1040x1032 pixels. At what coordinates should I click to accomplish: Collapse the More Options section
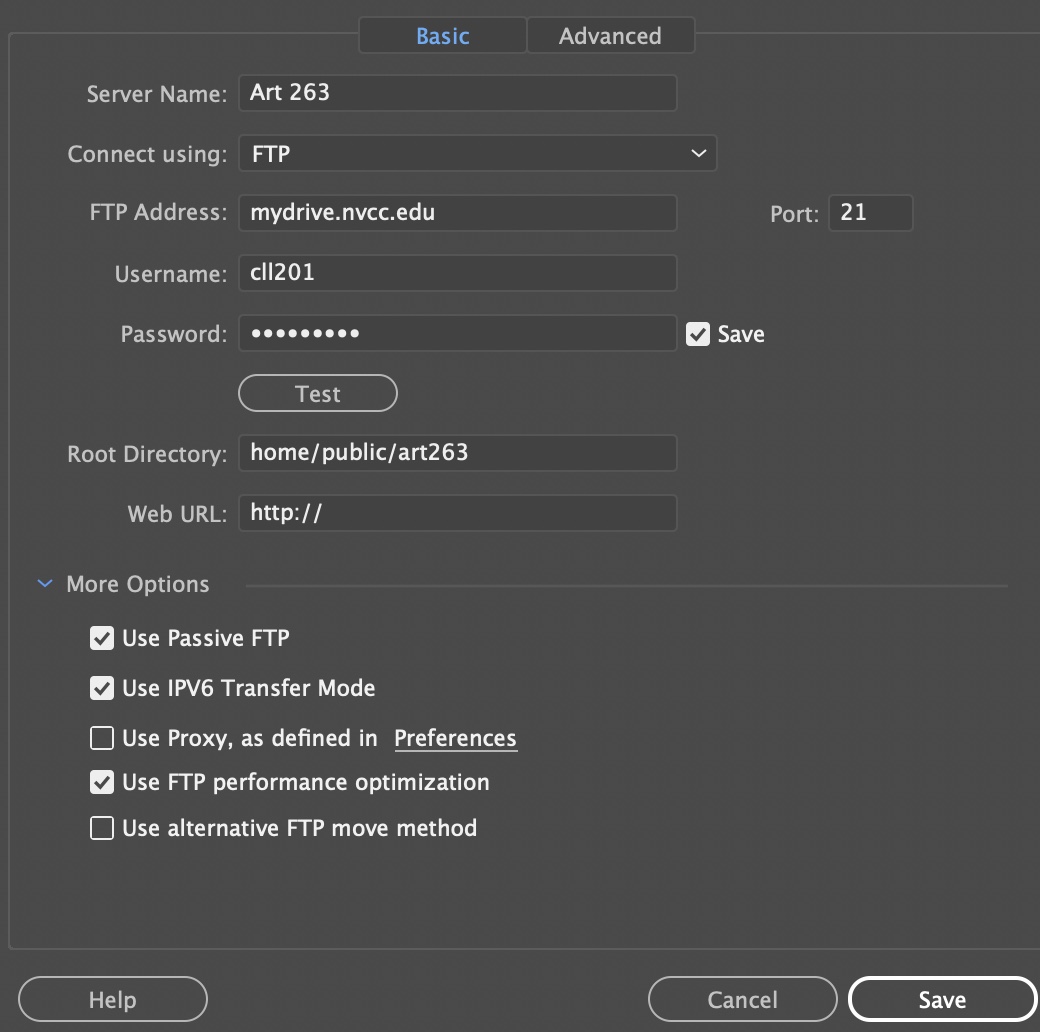pyautogui.click(x=45, y=584)
